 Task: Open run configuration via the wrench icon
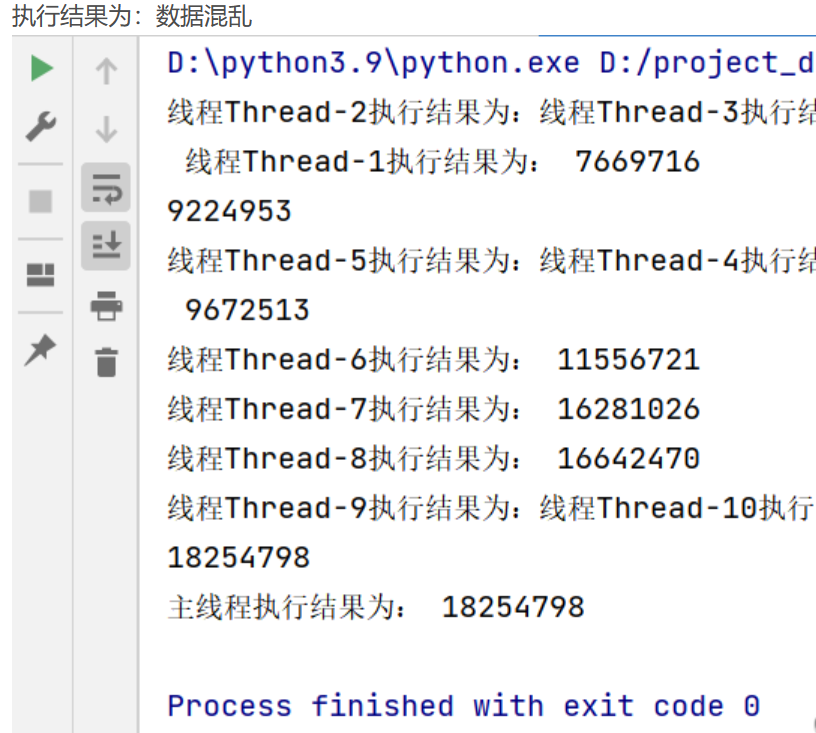pyautogui.click(x=41, y=128)
